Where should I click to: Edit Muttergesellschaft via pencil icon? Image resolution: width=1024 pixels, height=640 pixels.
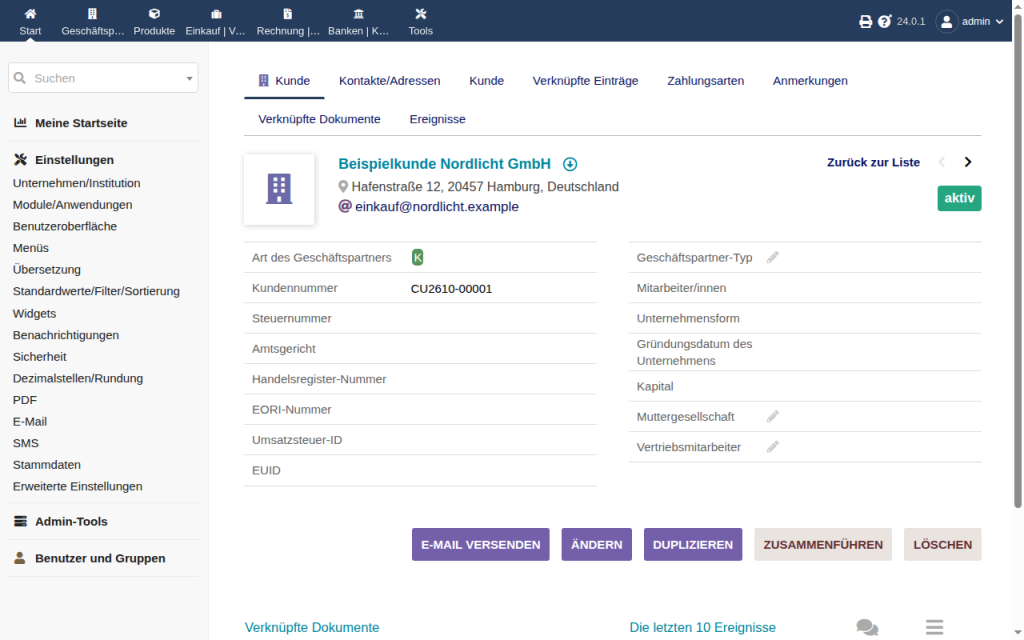click(773, 417)
